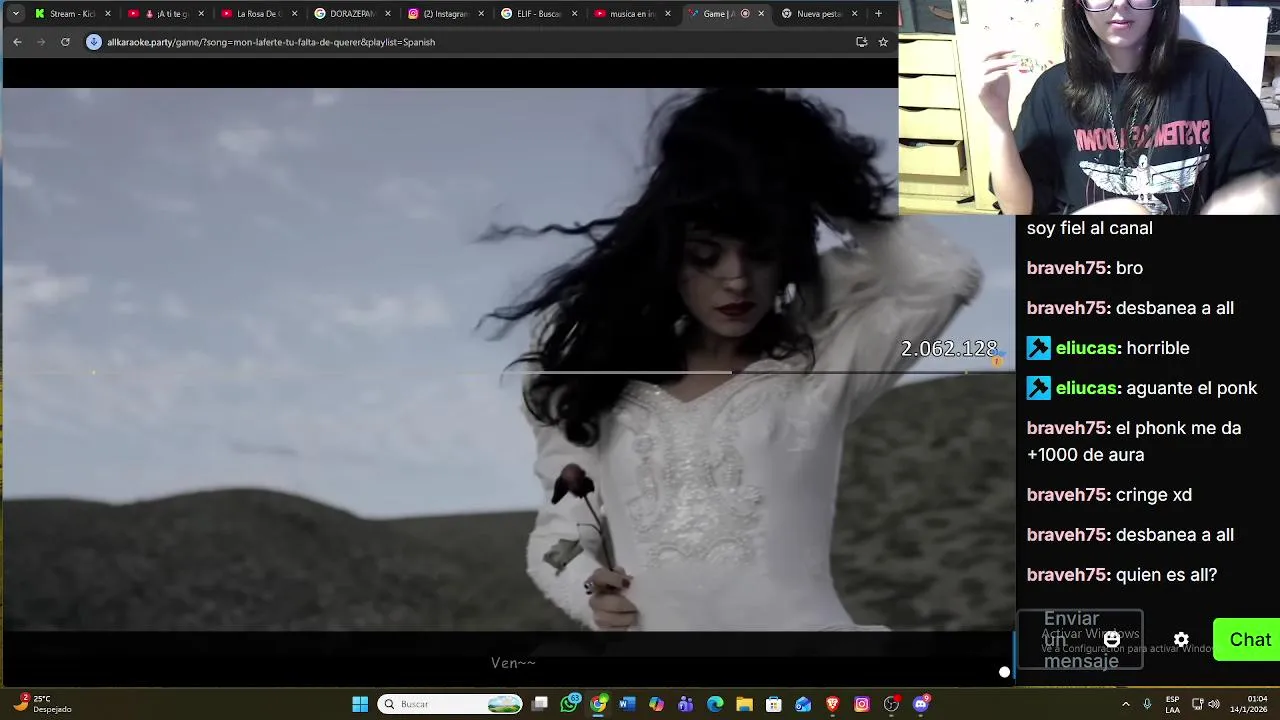Click braveh75 username on 'cringe xd' message
The image size is (1280, 720).
(1066, 495)
